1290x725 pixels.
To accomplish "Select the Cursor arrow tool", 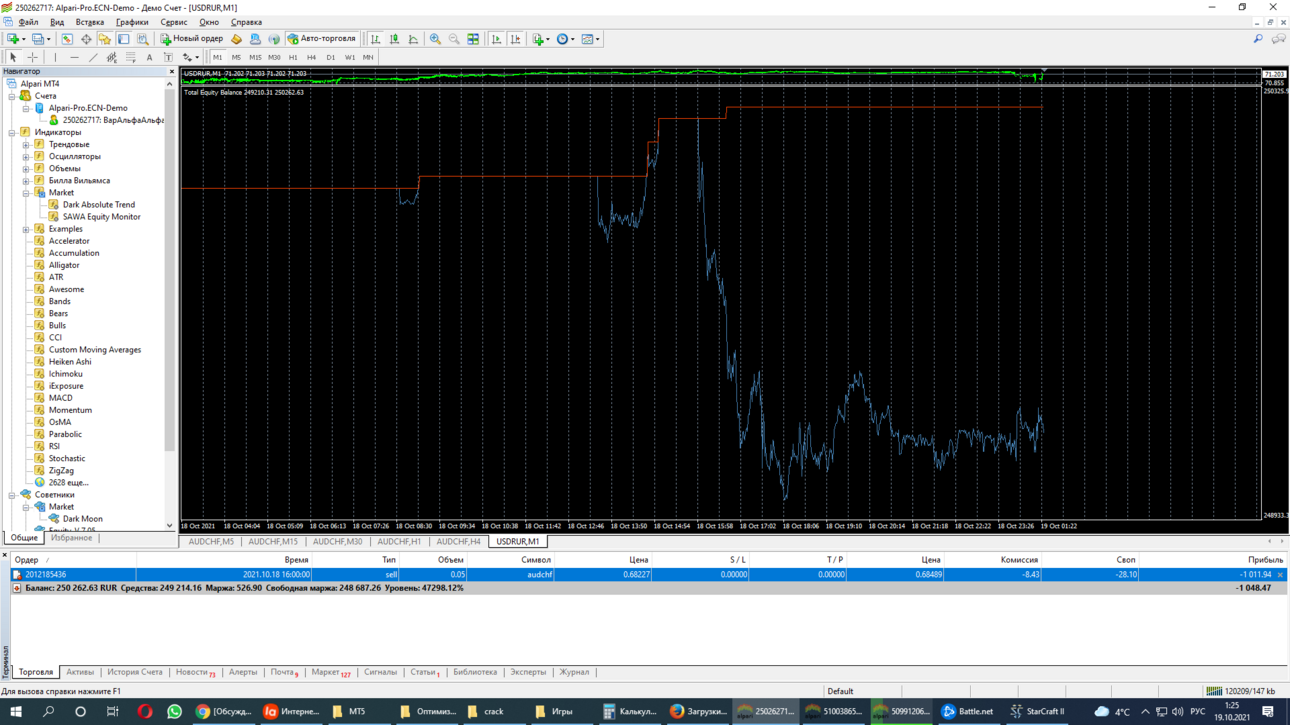I will click(13, 57).
